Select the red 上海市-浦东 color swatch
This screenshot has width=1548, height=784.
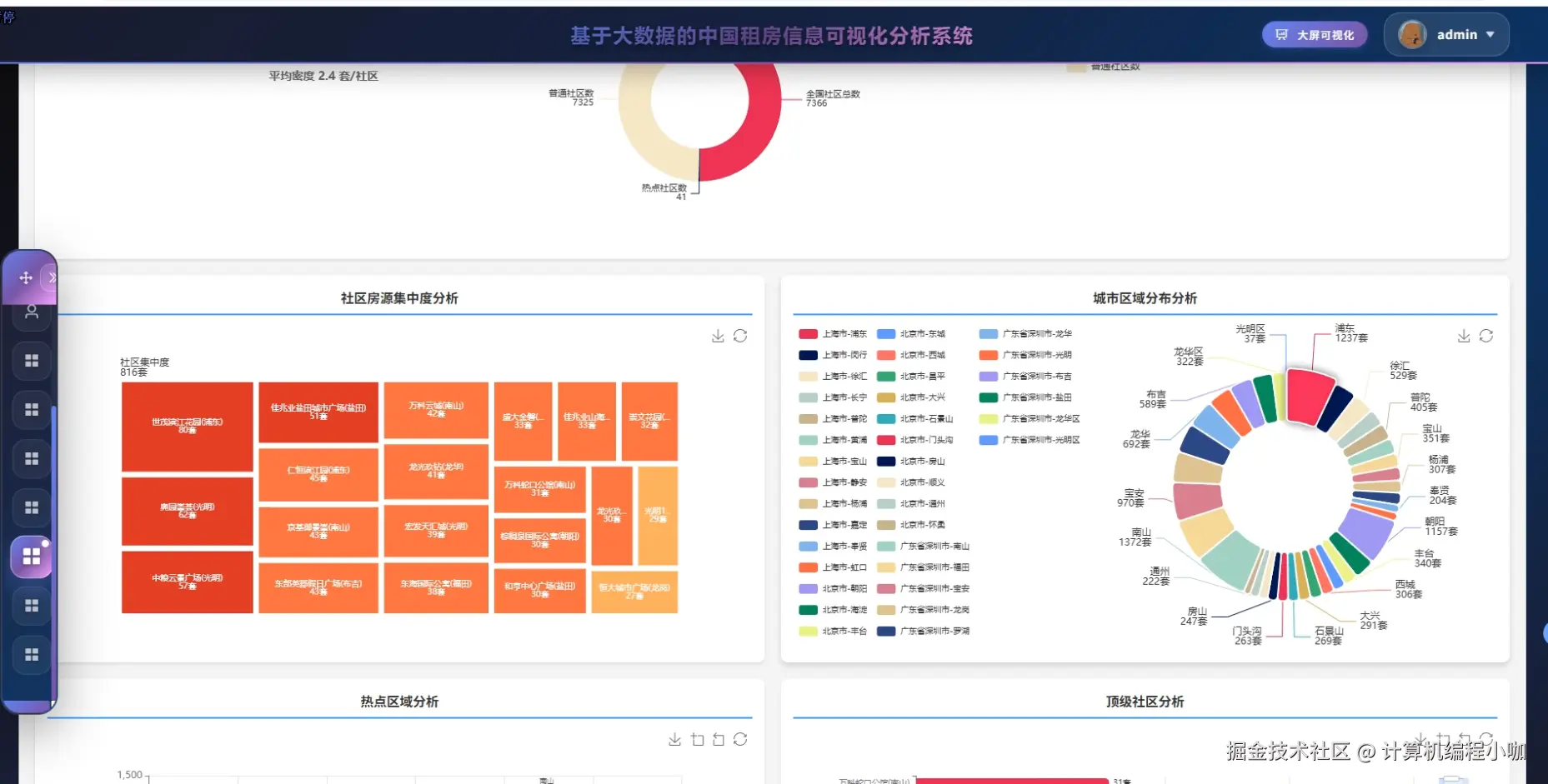point(807,333)
